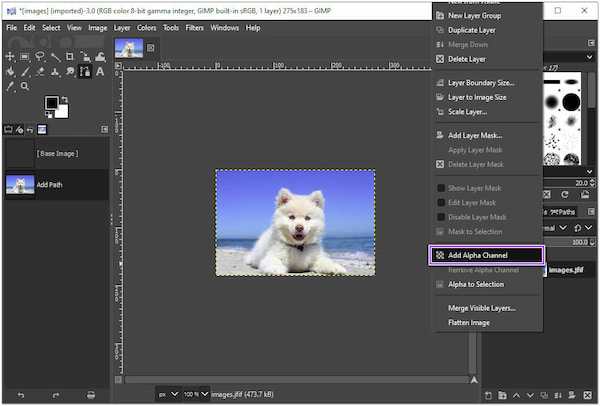Click the navigate image display icon
Viewport: 600px width, 406px height.
474,379
